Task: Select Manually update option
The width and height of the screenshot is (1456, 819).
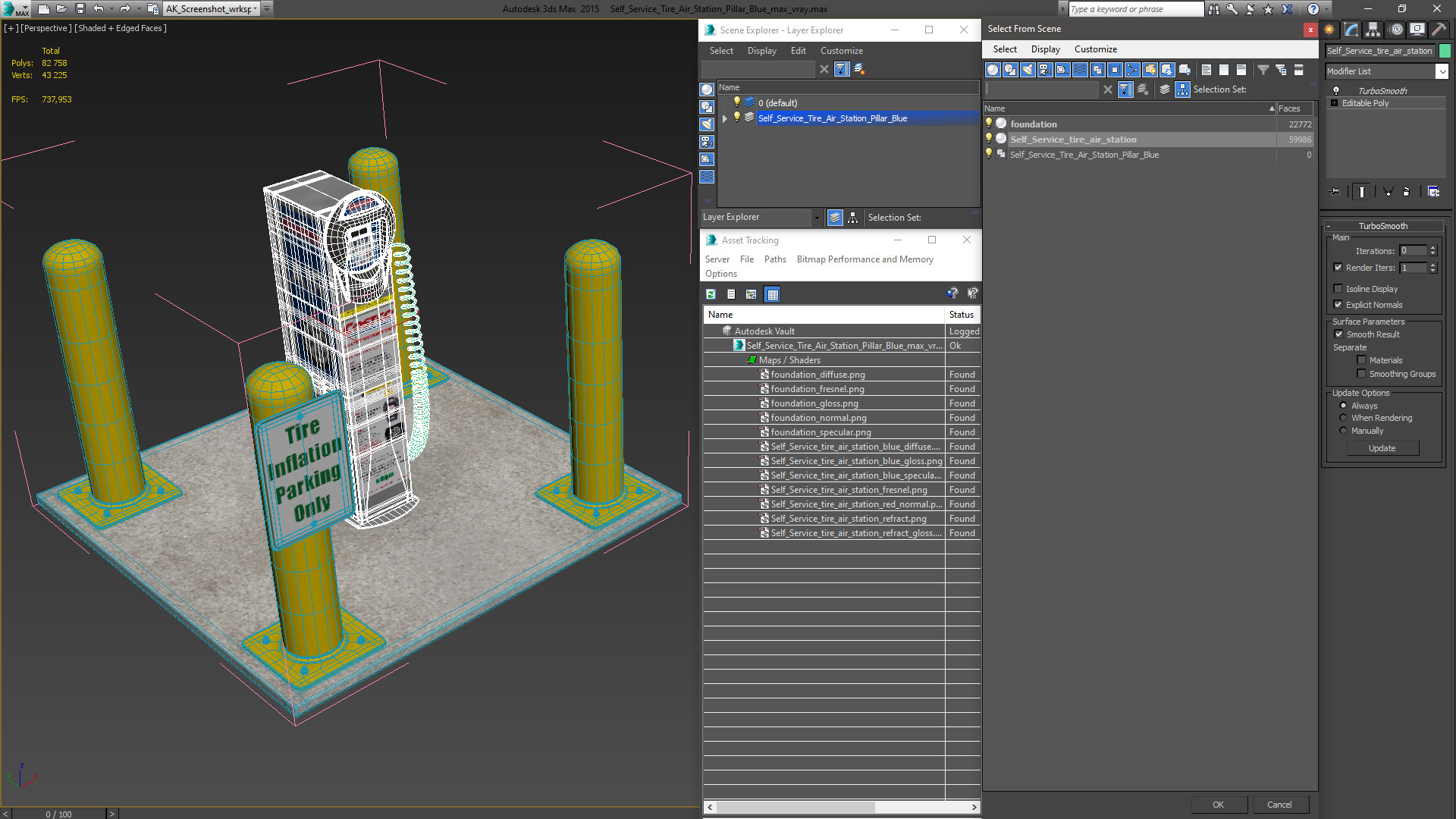Action: click(x=1343, y=431)
